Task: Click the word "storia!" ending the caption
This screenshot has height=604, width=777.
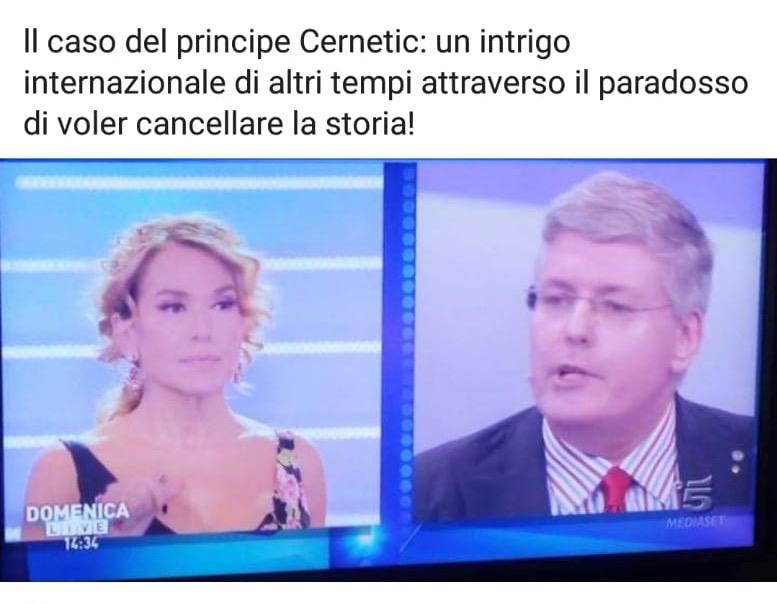Action: click(x=369, y=124)
